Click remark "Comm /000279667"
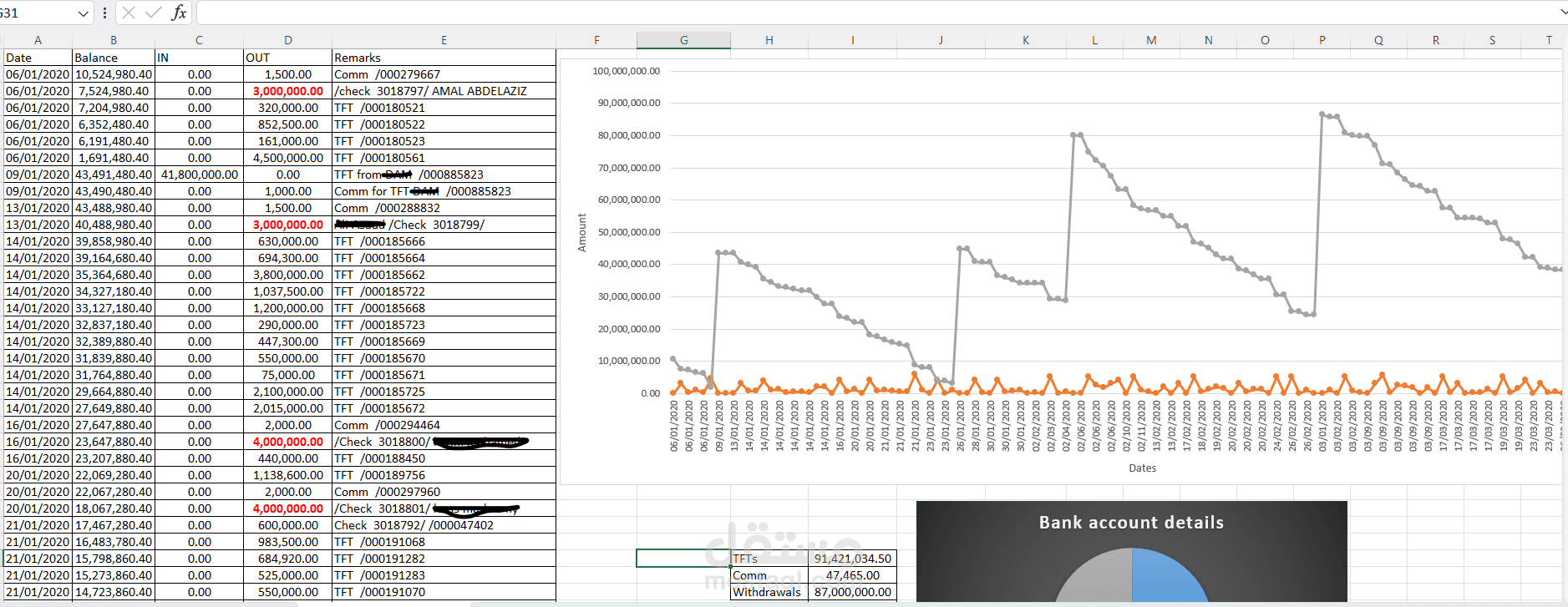Screen dimensions: 1568x607 (444, 74)
